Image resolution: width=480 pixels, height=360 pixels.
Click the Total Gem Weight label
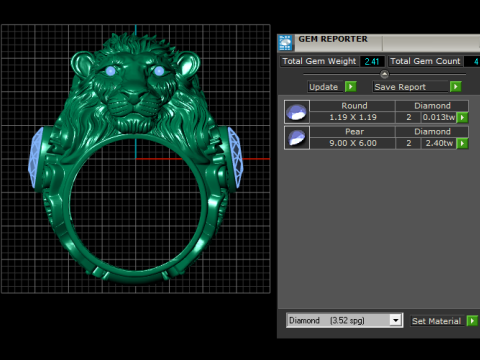(x=319, y=61)
